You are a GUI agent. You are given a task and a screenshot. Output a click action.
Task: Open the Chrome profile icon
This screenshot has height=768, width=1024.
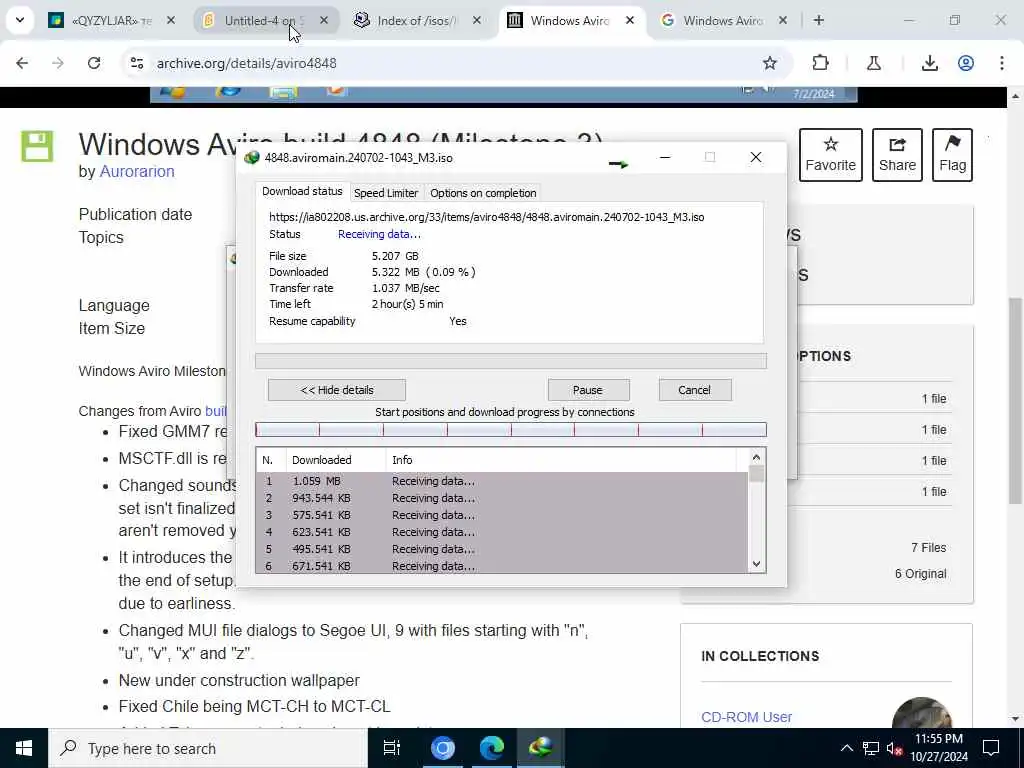click(x=966, y=63)
